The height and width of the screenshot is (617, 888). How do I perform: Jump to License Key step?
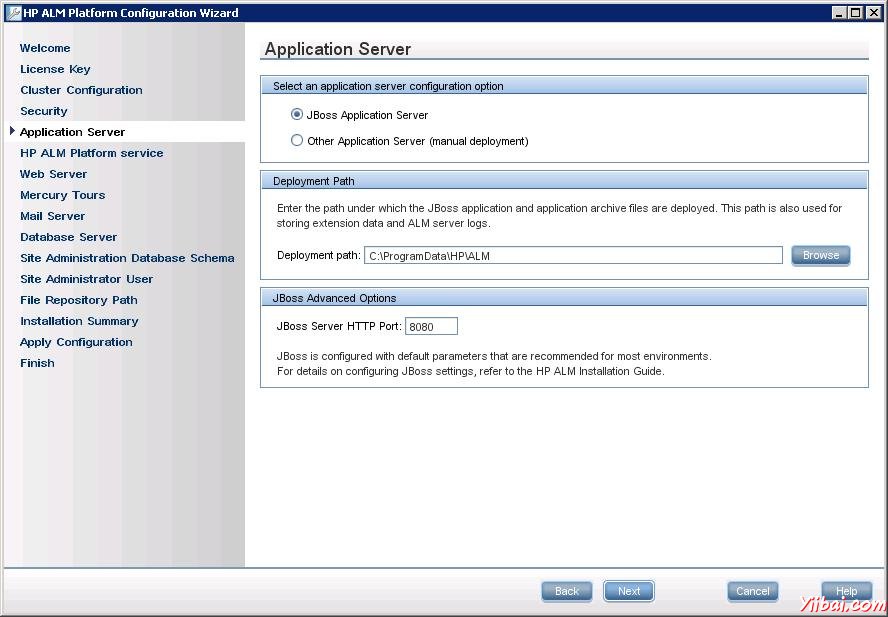point(55,69)
